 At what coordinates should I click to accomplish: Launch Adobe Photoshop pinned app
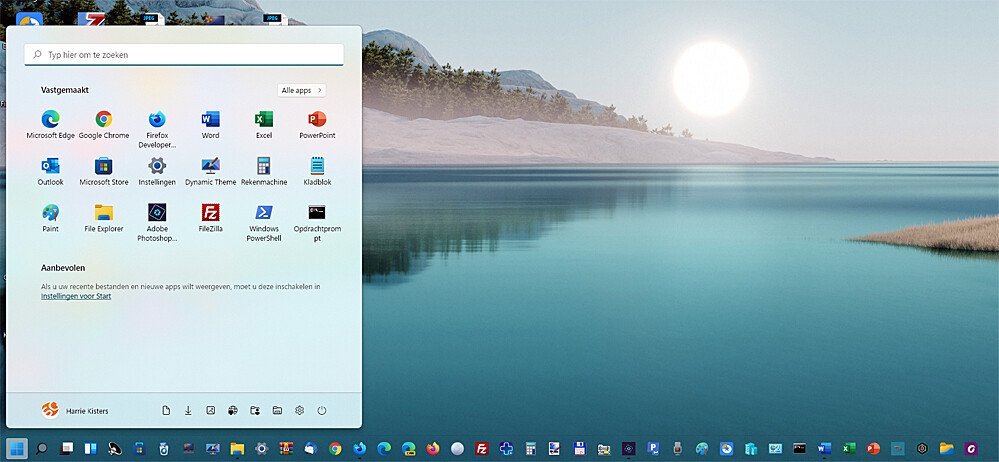coord(157,222)
